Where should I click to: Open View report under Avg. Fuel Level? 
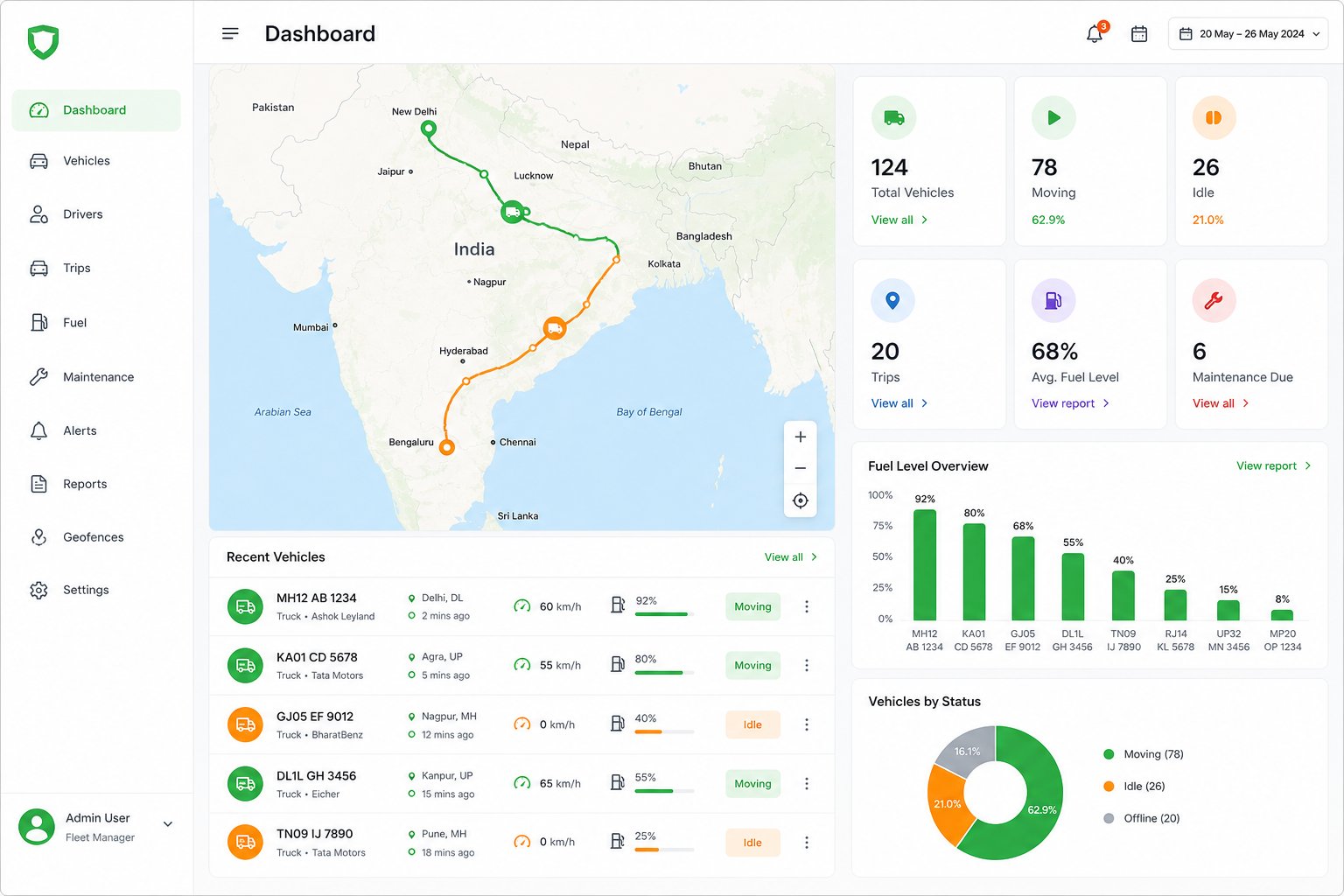pos(1071,403)
